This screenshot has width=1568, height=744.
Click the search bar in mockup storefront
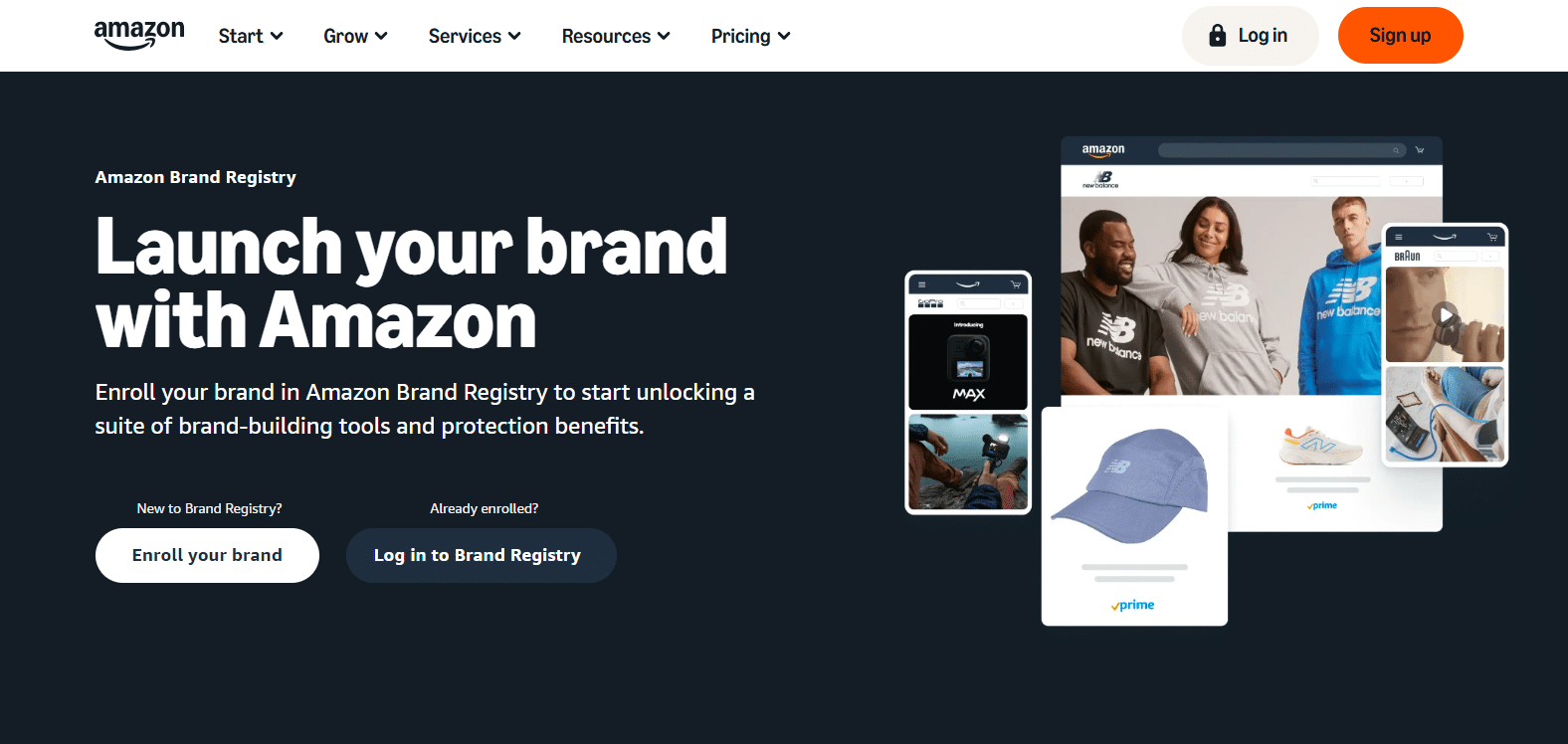(1282, 150)
